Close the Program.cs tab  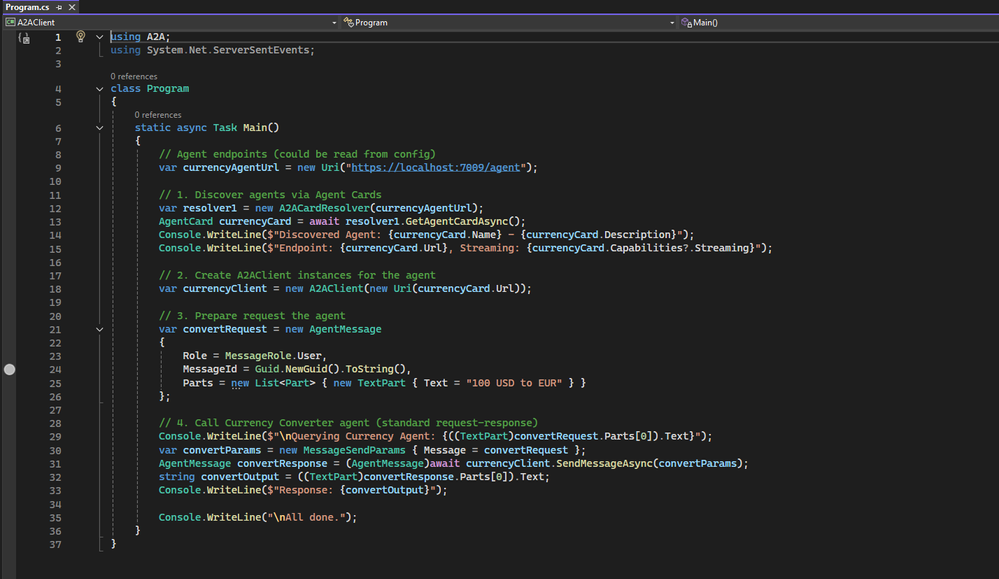71,7
